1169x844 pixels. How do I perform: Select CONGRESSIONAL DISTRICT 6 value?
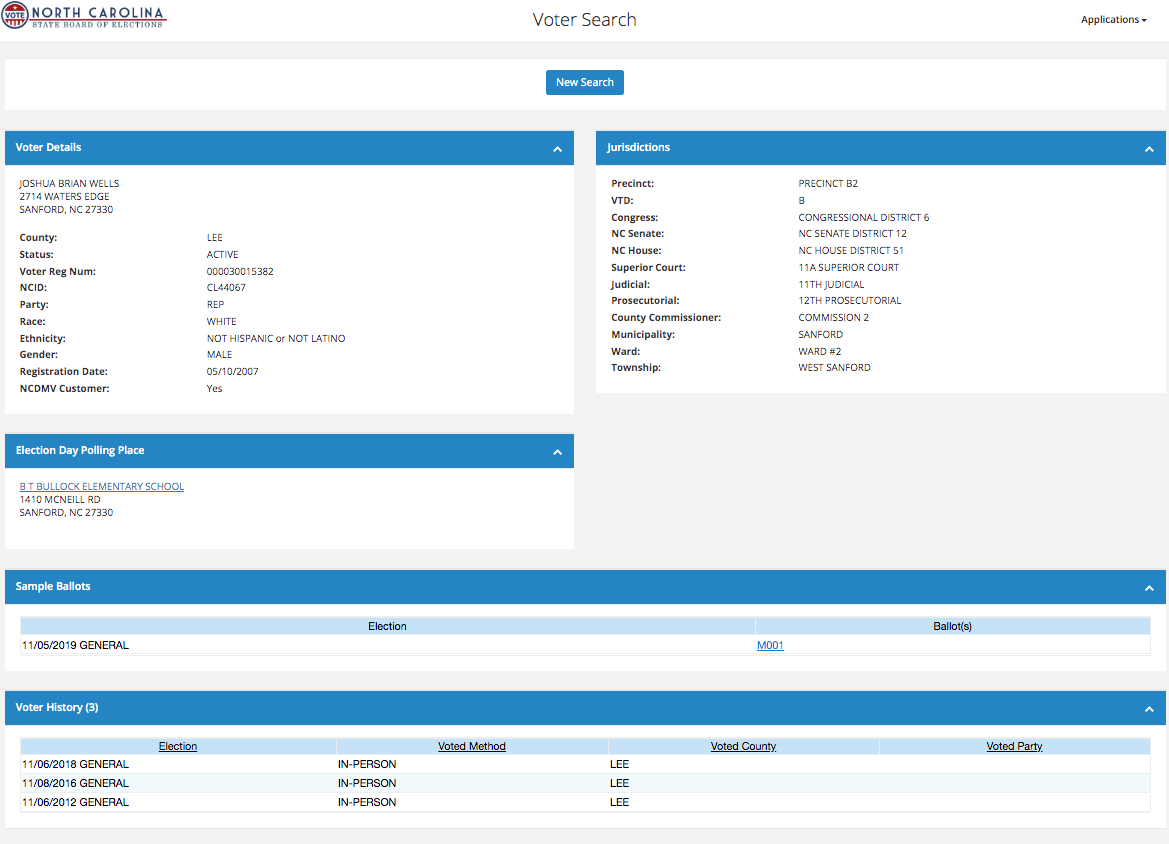tap(863, 218)
